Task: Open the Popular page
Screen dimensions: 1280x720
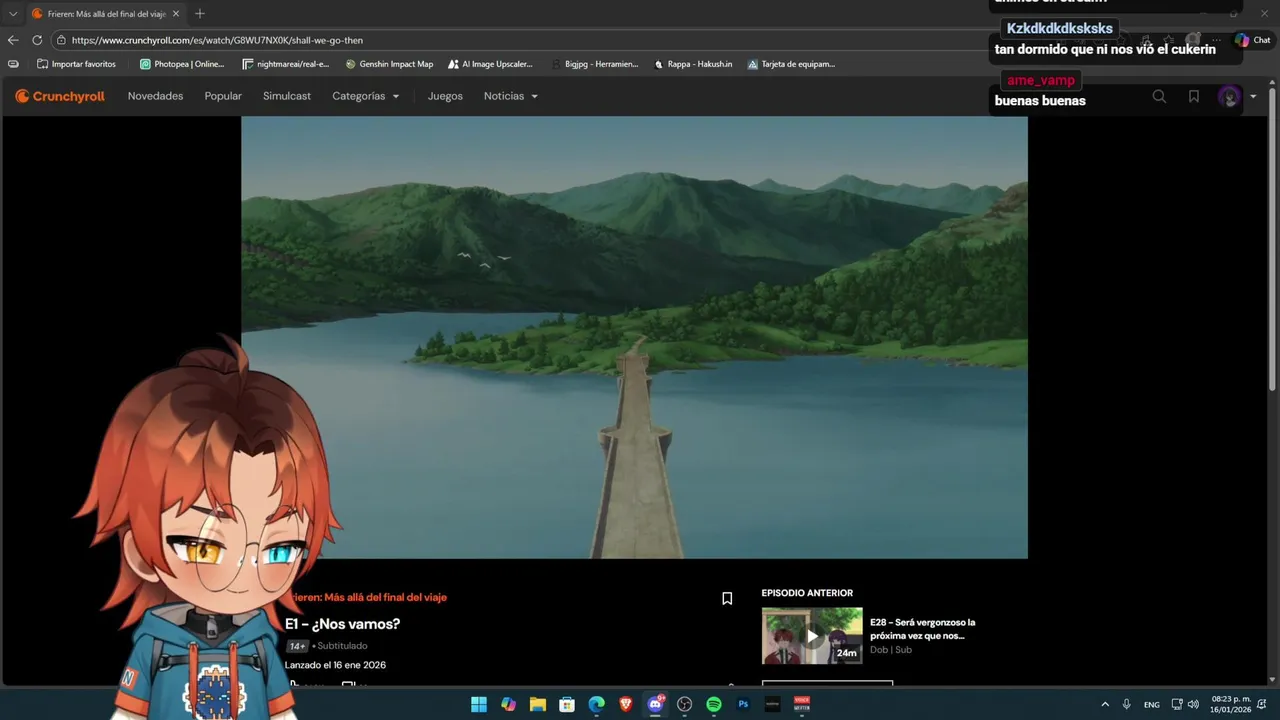Action: pos(223,96)
